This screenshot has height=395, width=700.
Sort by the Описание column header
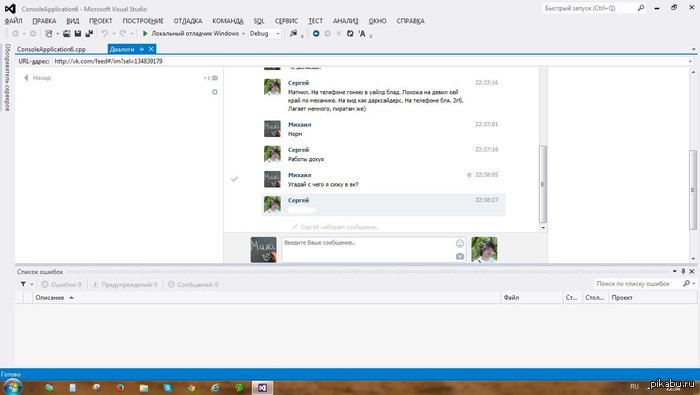click(x=267, y=298)
